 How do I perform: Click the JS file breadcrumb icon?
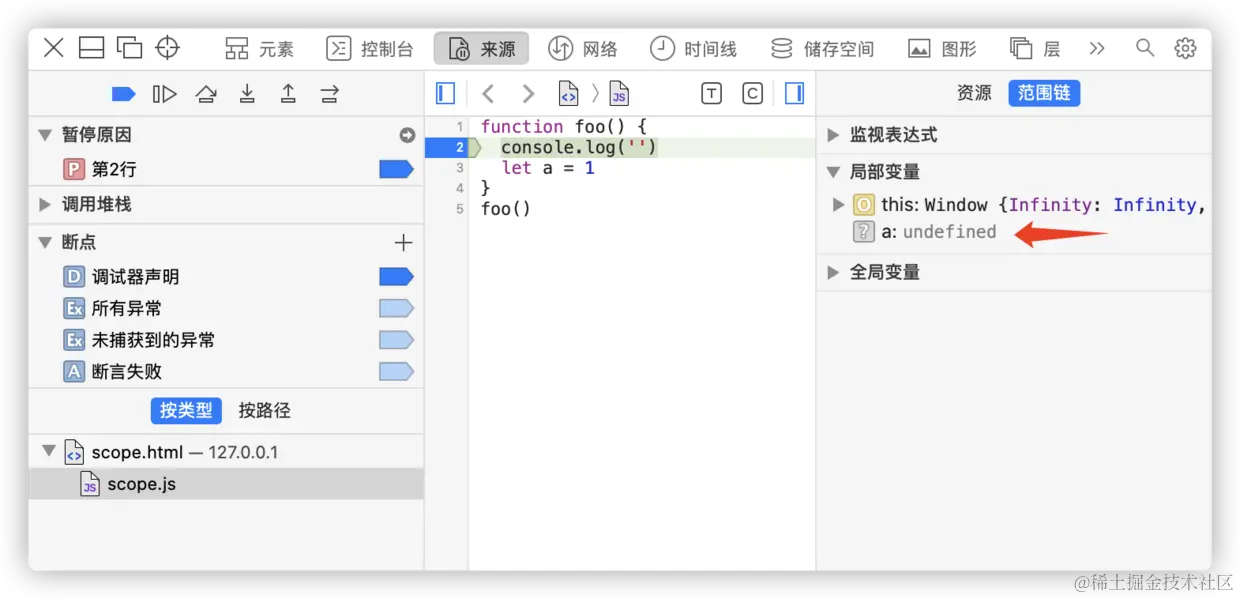[x=619, y=94]
